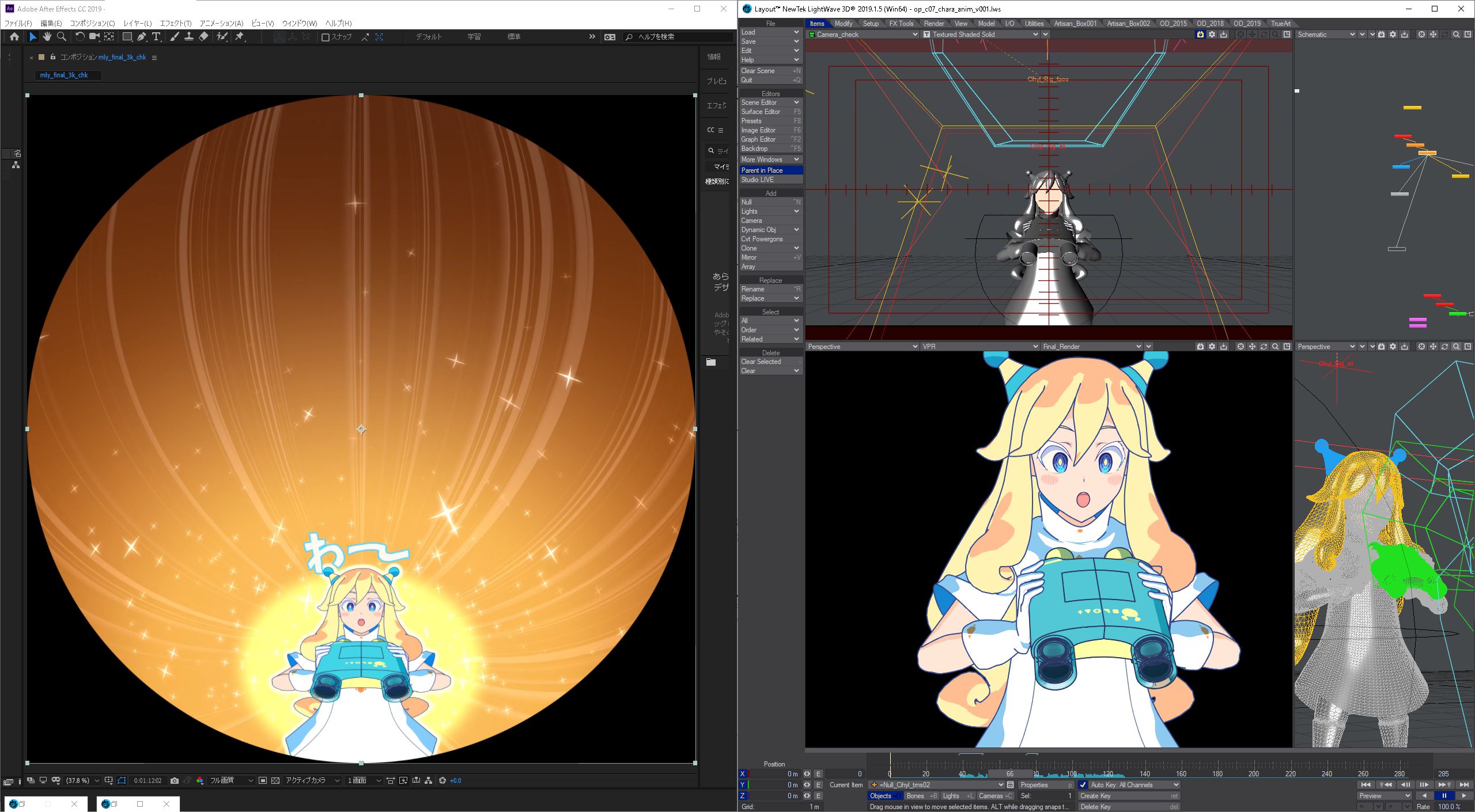Toggle the X position channel button
Image resolution: width=1475 pixels, height=812 pixels.
(x=743, y=774)
